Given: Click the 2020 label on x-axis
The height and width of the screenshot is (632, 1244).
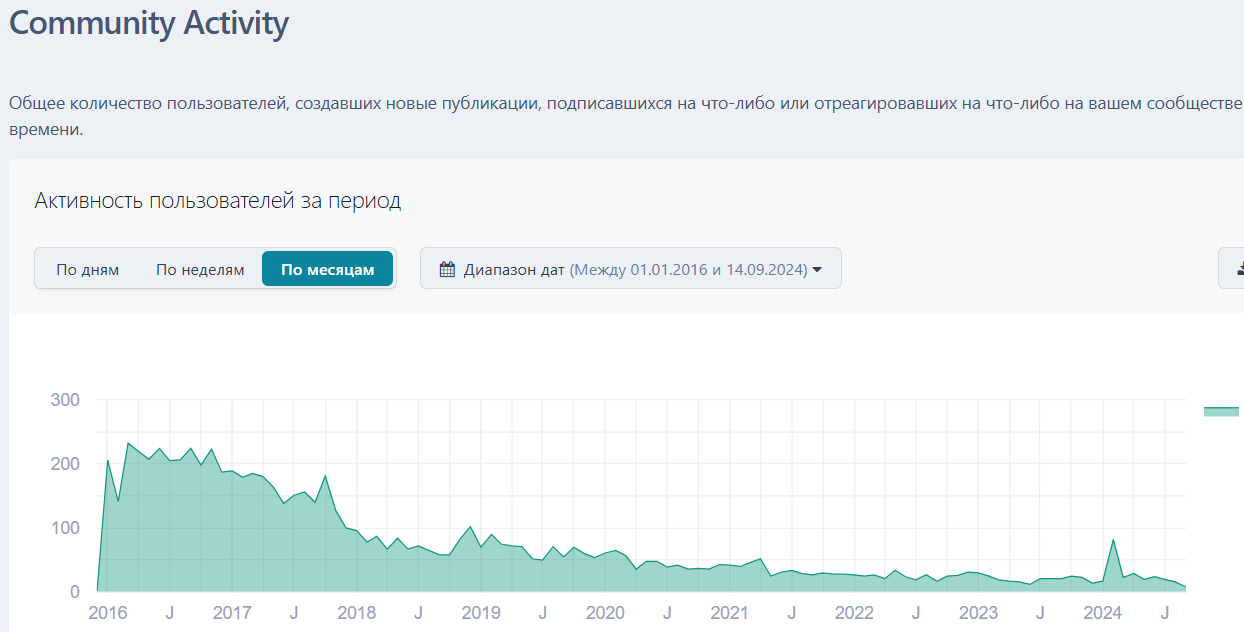Looking at the screenshot, I should pos(605,613).
